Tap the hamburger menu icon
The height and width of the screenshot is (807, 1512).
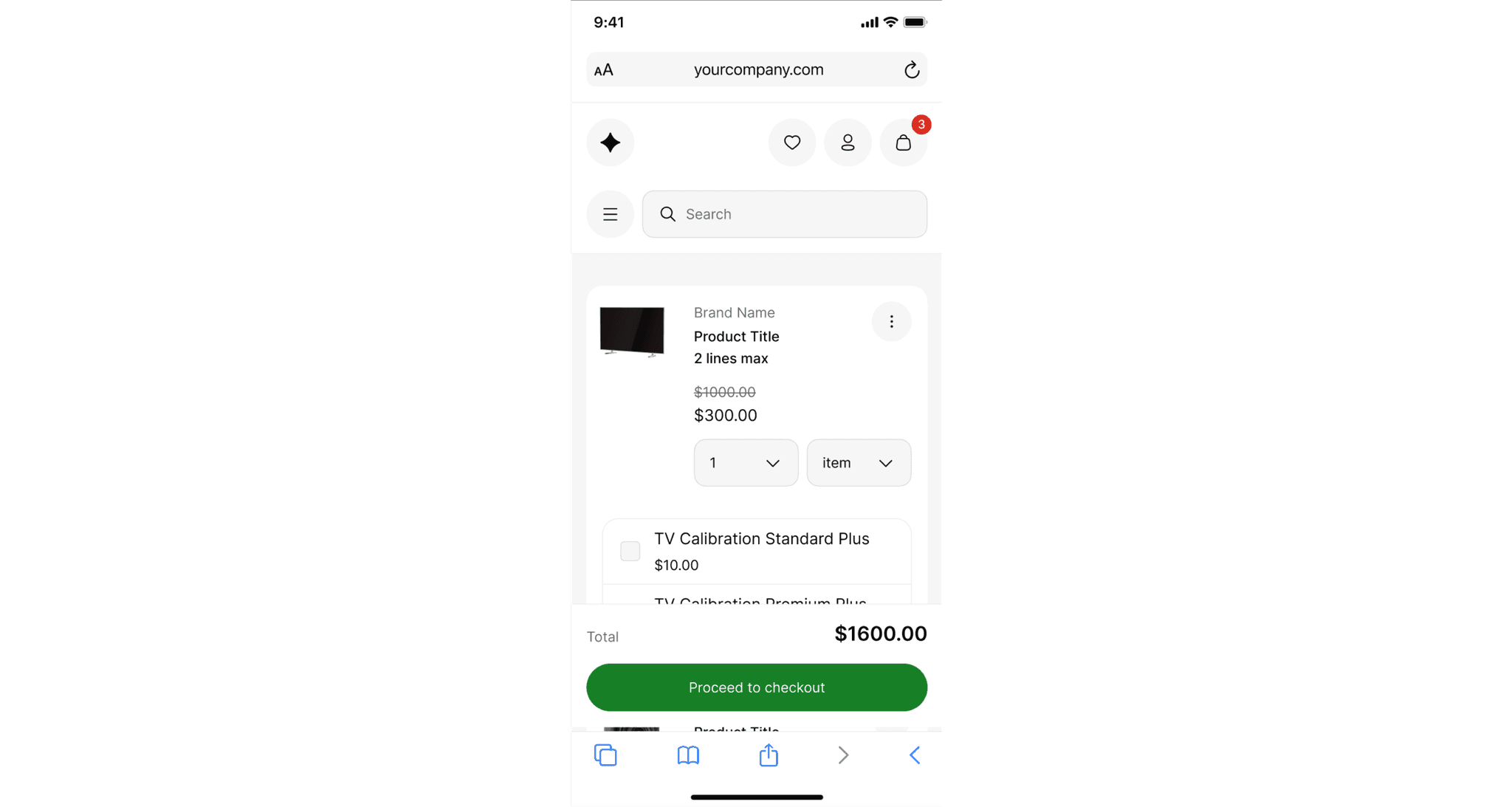[x=610, y=214]
